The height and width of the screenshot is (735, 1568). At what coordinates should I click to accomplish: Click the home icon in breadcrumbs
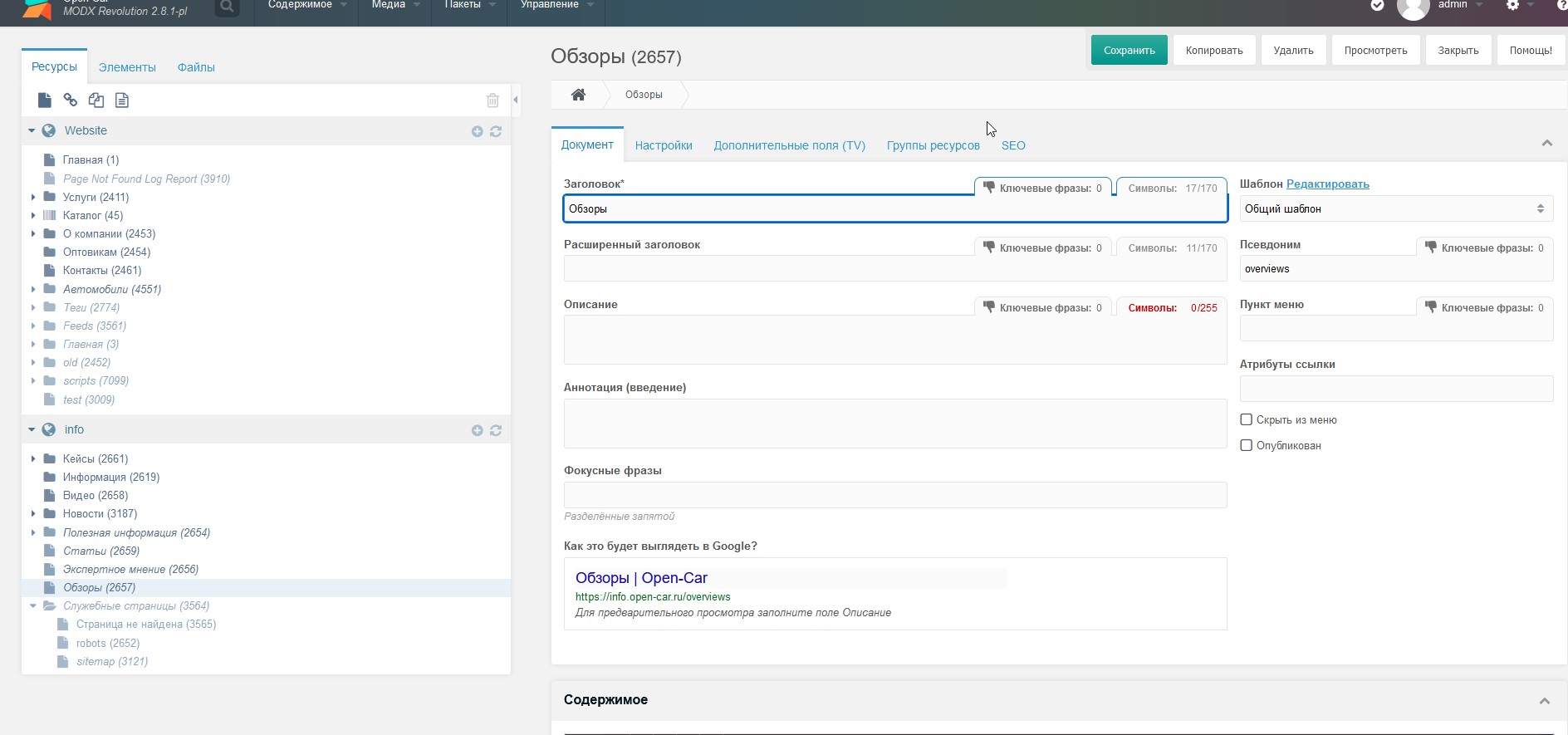click(578, 95)
